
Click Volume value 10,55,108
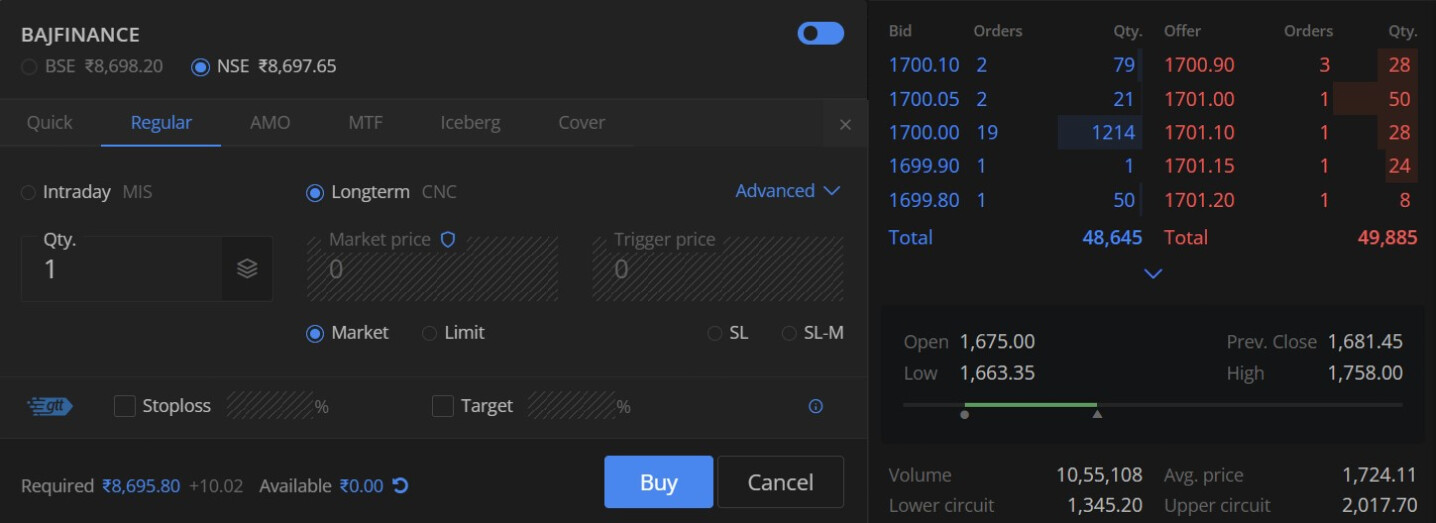click(x=1099, y=475)
